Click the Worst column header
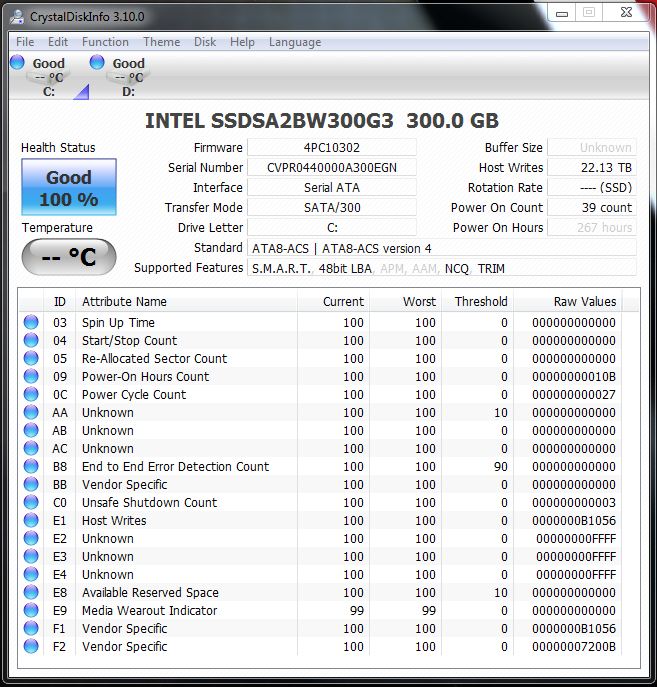 [x=406, y=302]
